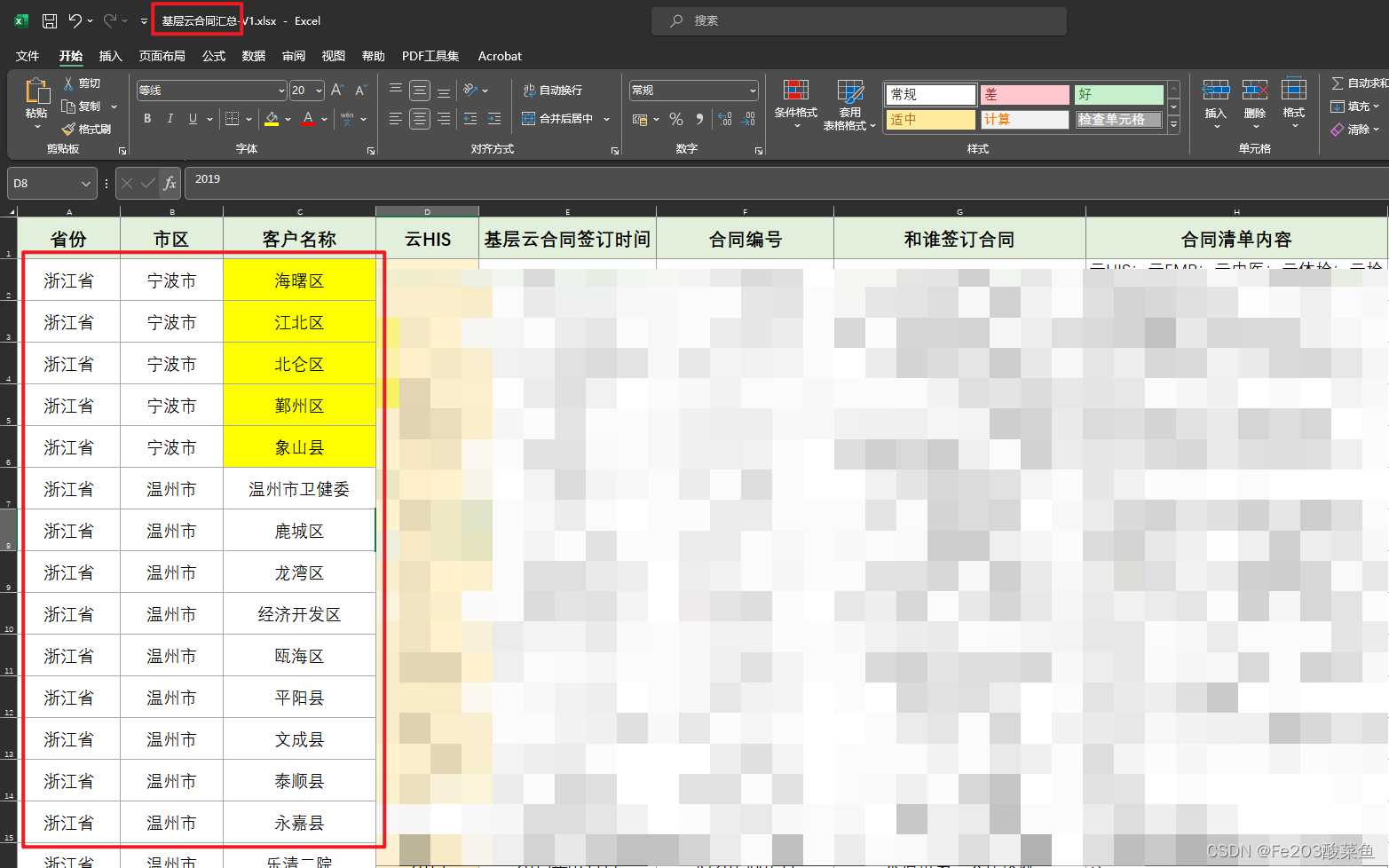Click the insert function fx icon
Screen dimensions: 1389x868
[170, 184]
